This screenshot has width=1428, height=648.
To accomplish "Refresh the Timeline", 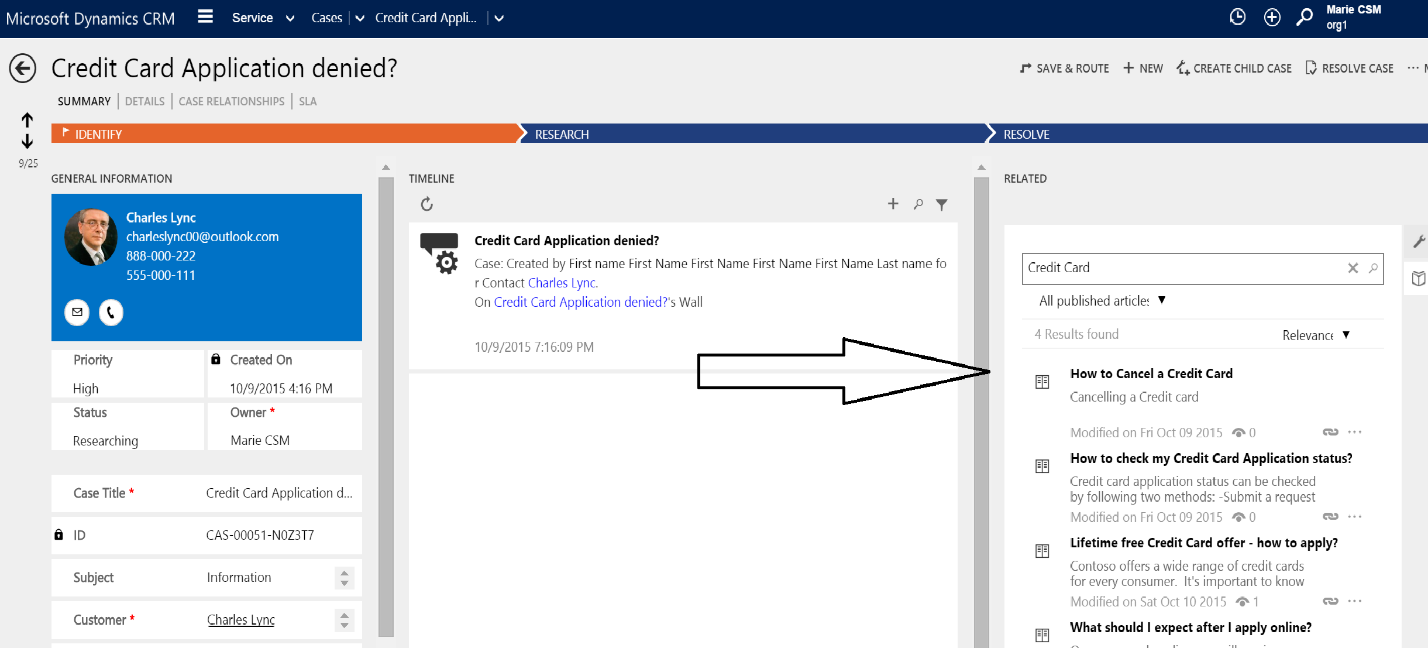I will 427,203.
